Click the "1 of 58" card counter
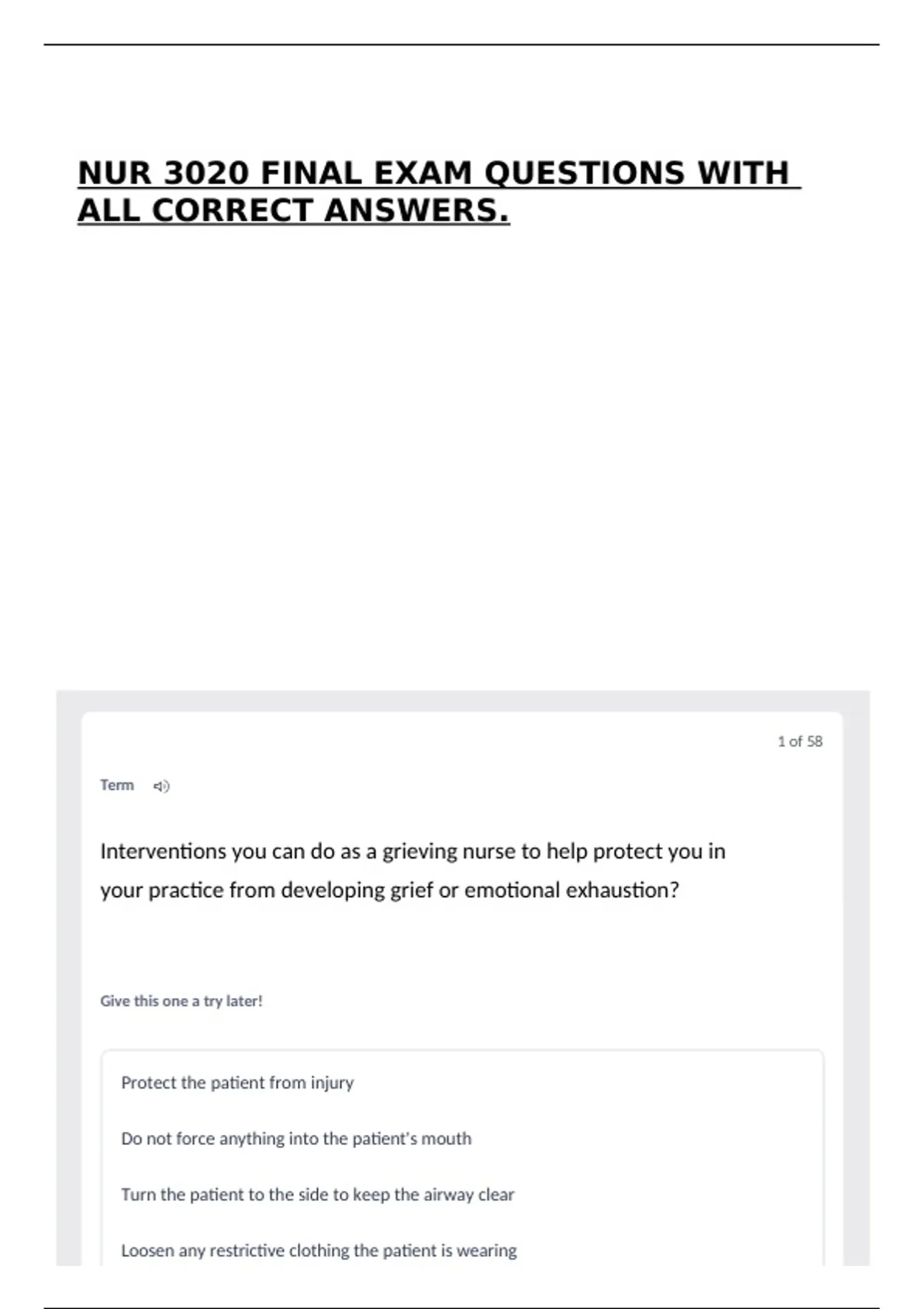The height and width of the screenshot is (1309, 924). coord(800,742)
